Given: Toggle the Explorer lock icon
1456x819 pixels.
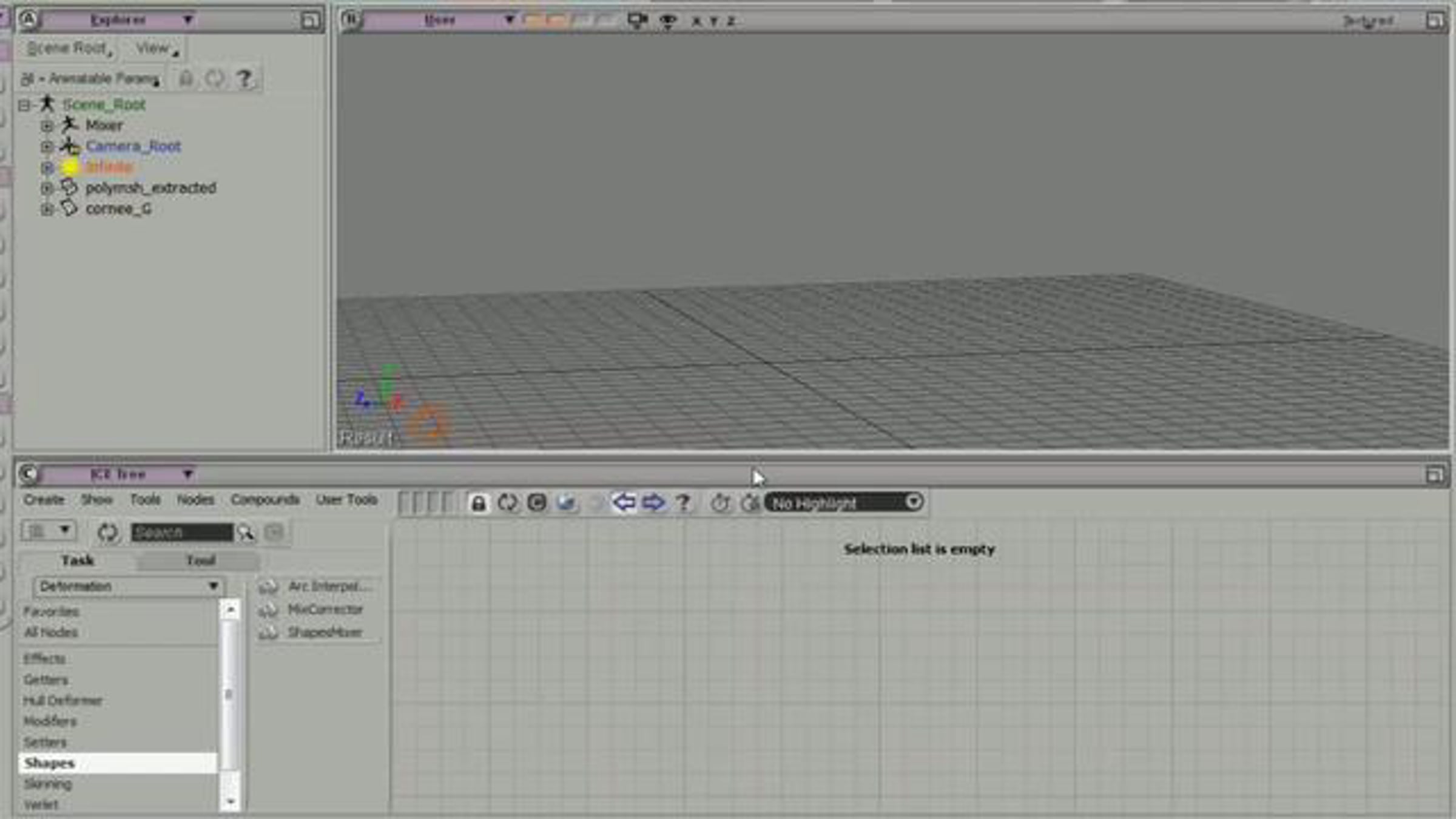Looking at the screenshot, I should (x=186, y=78).
